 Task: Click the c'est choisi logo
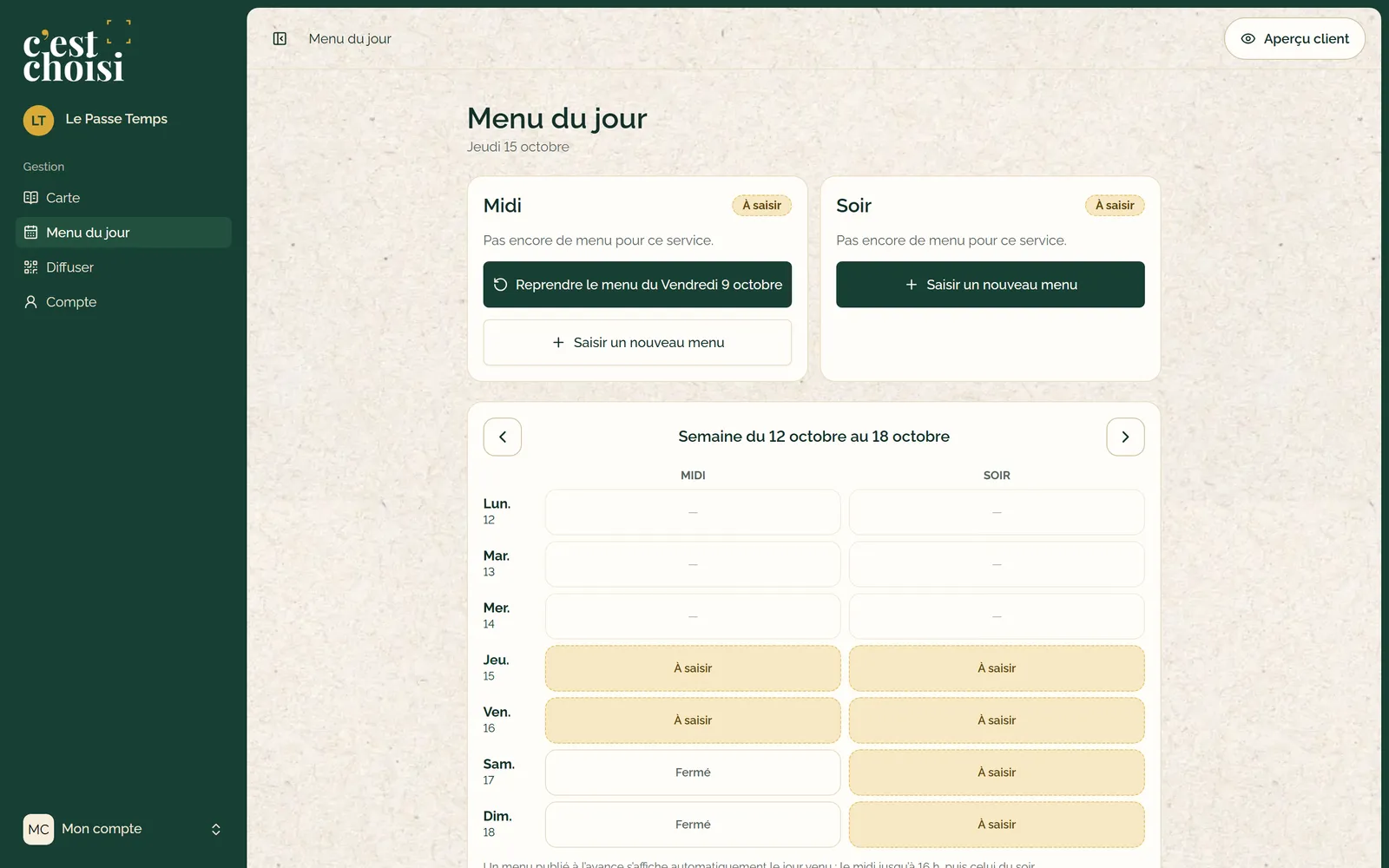click(76, 51)
